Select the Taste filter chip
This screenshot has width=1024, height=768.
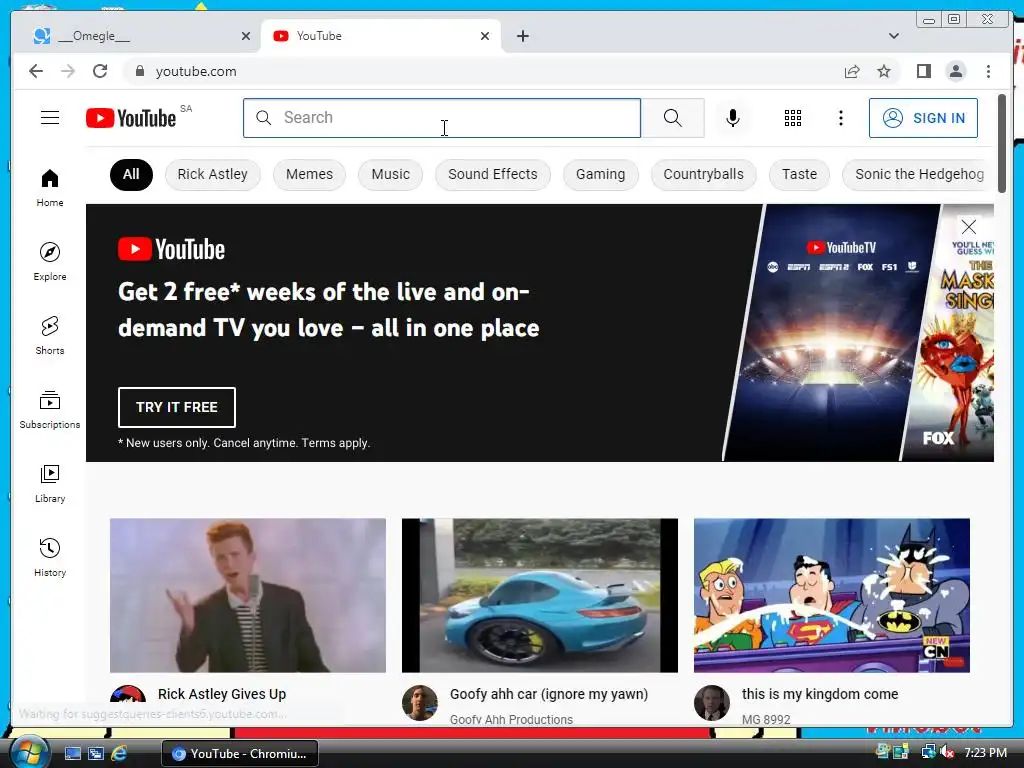799,174
